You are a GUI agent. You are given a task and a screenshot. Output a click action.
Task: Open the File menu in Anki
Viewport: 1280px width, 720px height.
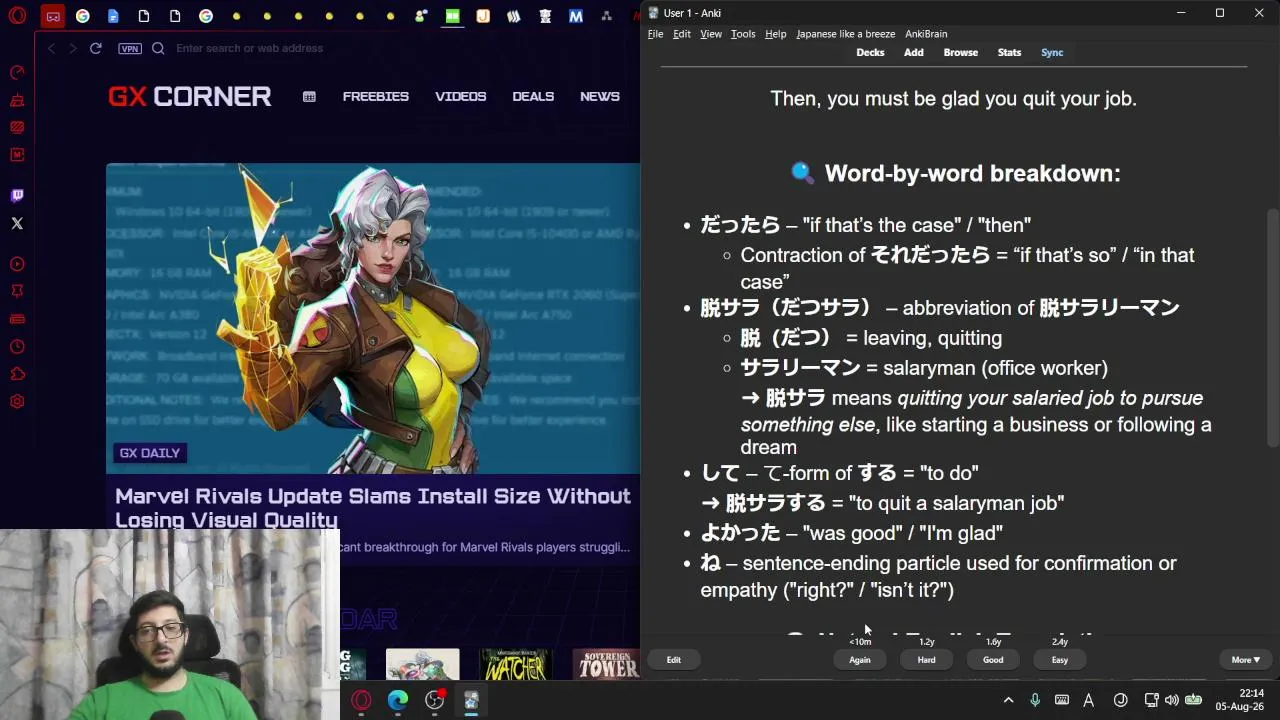[x=655, y=34]
